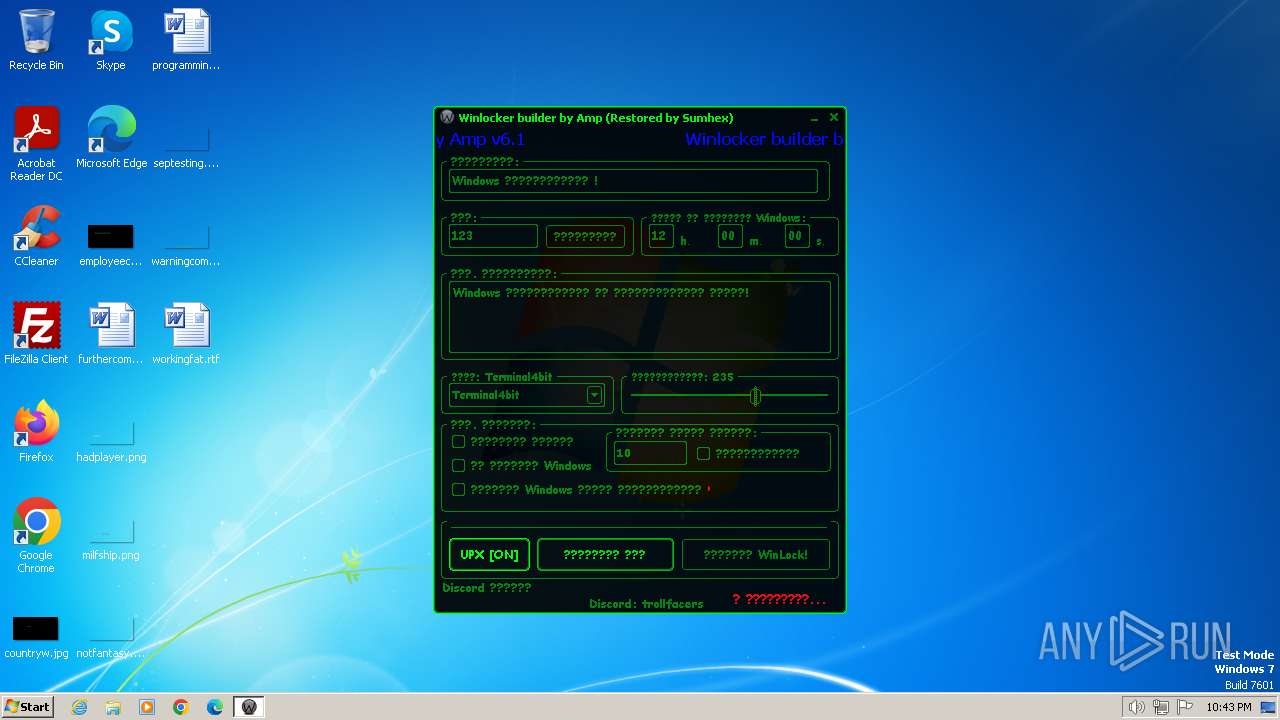Open the Terminal4bit font dropdown
The image size is (1280, 720).
coord(594,395)
